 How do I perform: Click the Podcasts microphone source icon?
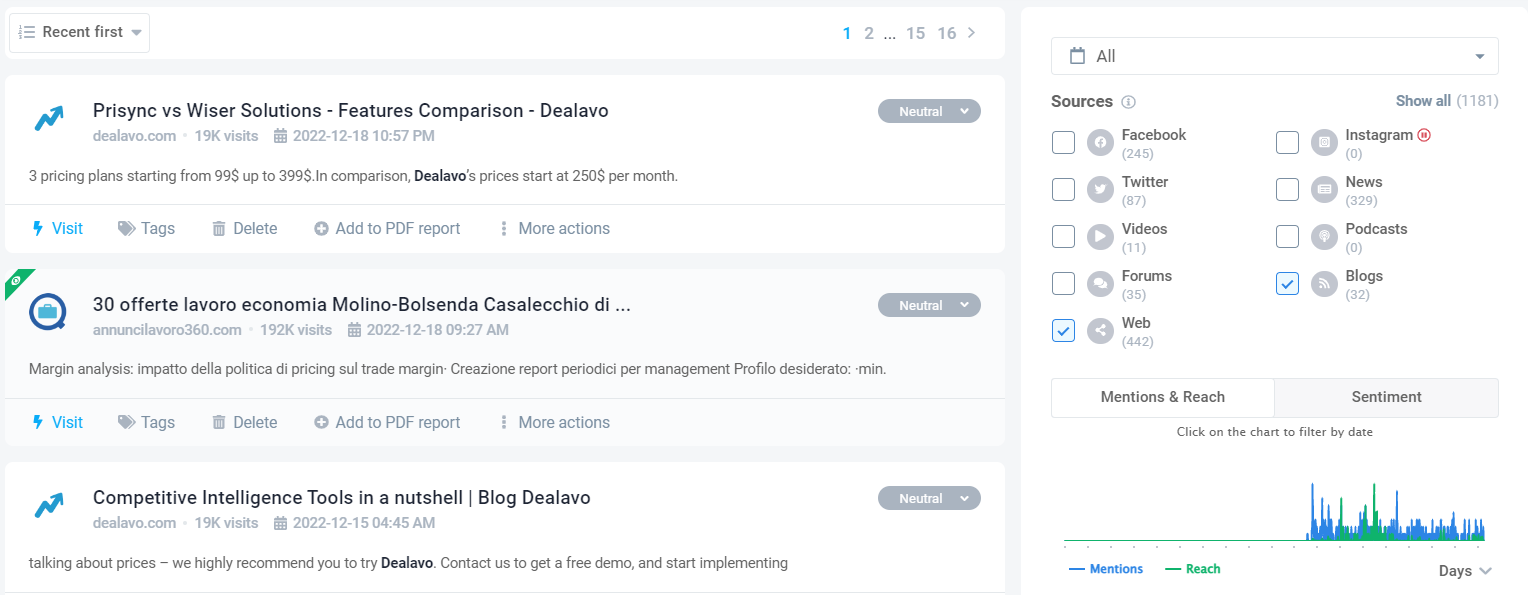(1324, 237)
